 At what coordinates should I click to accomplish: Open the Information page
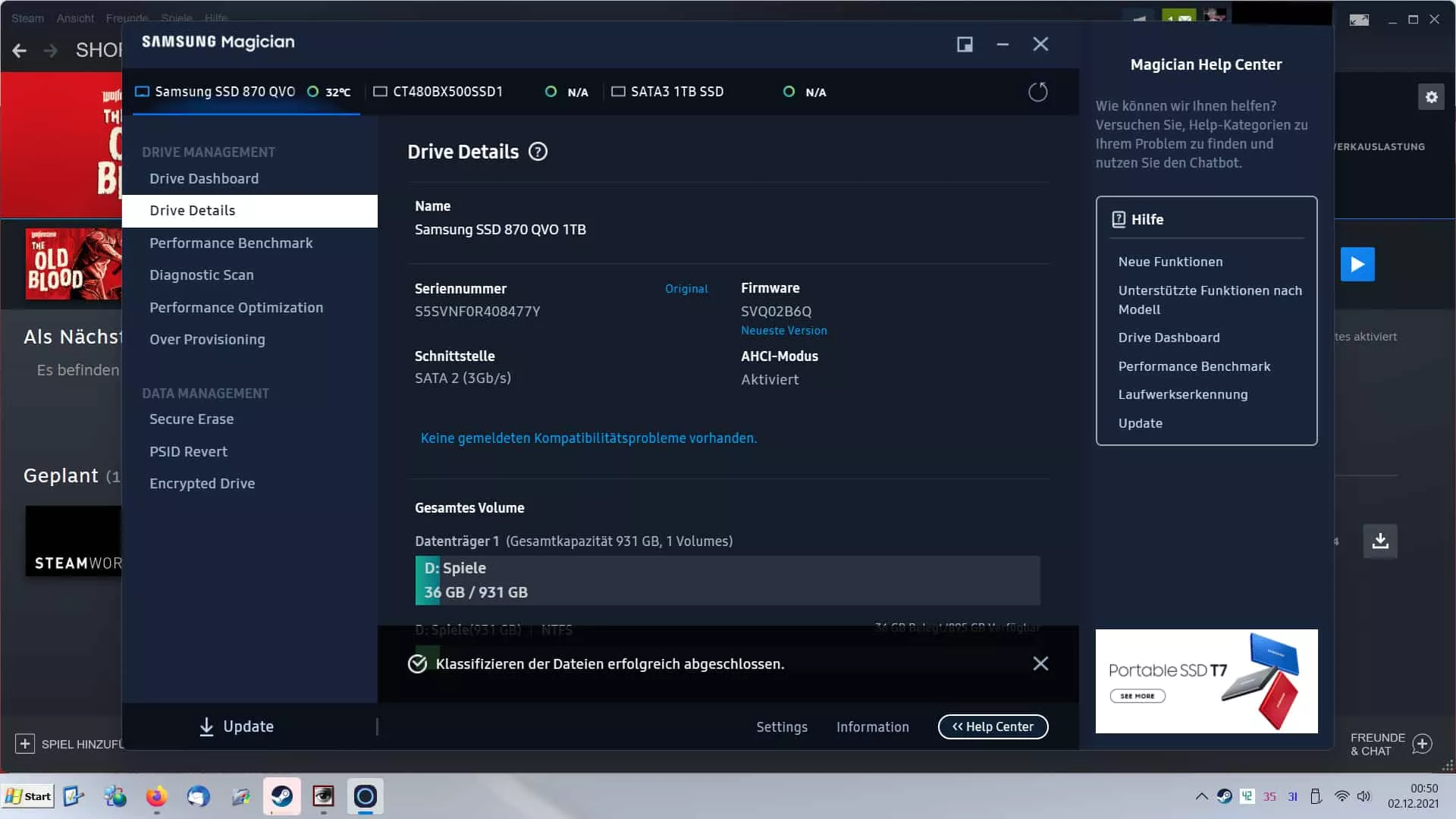tap(872, 726)
